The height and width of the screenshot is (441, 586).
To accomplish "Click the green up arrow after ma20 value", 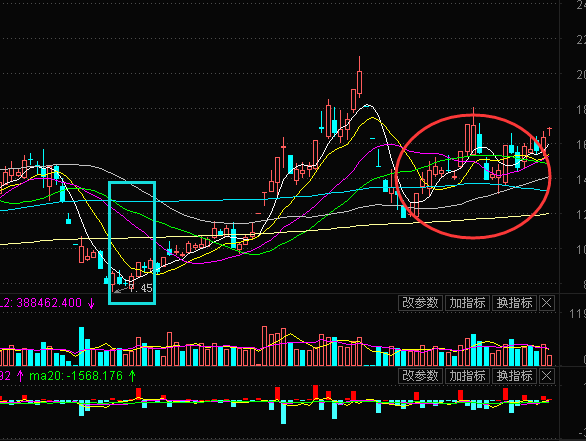I will (132, 376).
